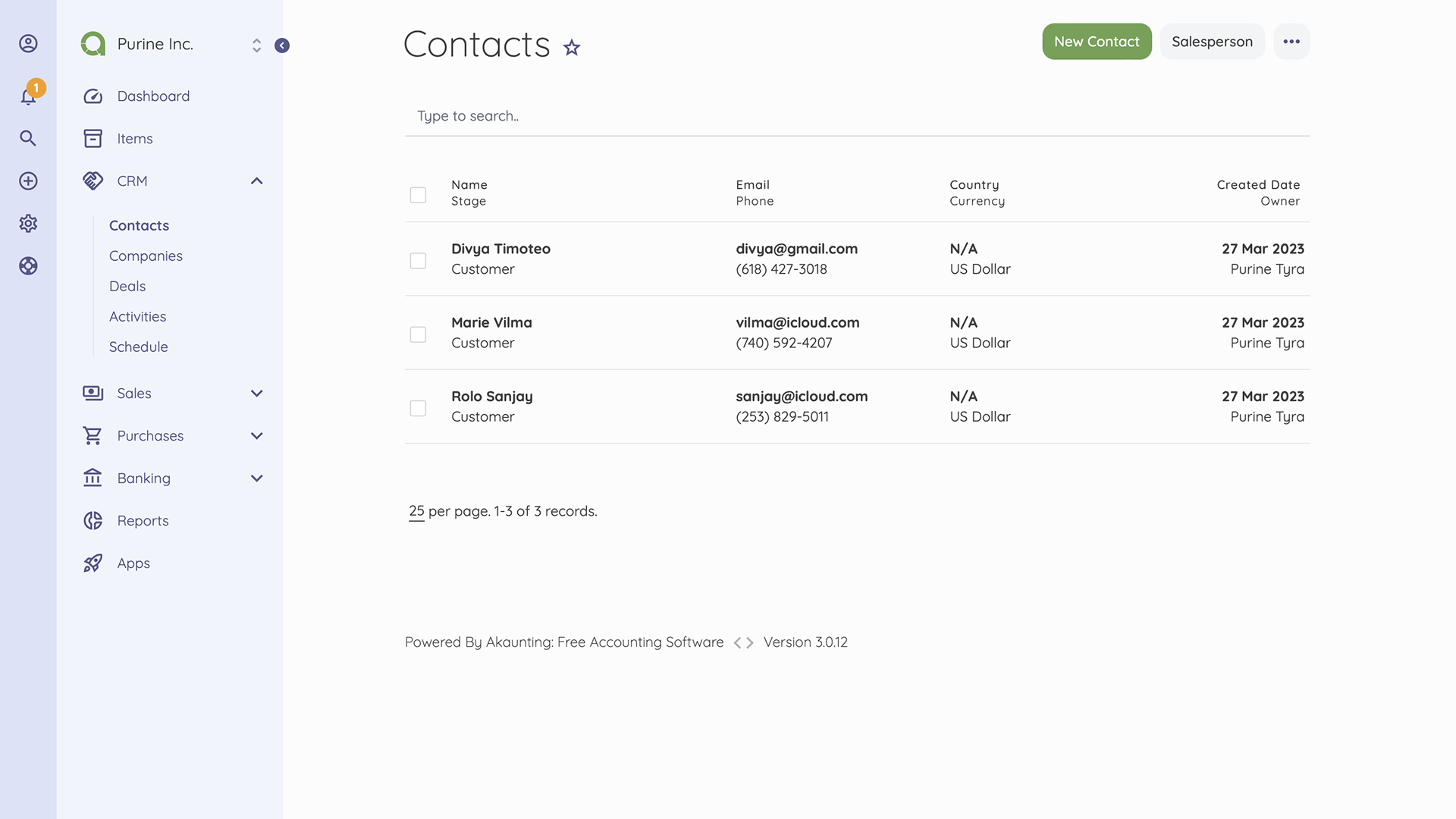1456x819 pixels.
Task: Click the New Contact button
Action: [1097, 42]
